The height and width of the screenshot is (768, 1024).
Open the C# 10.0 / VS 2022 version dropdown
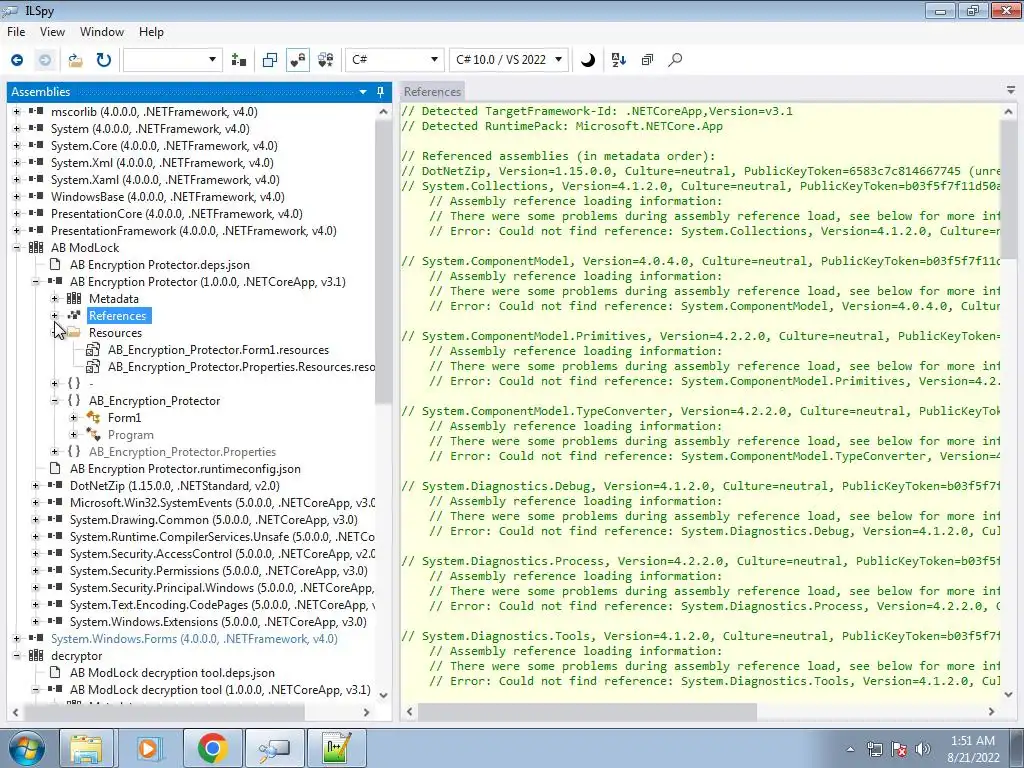coord(509,60)
